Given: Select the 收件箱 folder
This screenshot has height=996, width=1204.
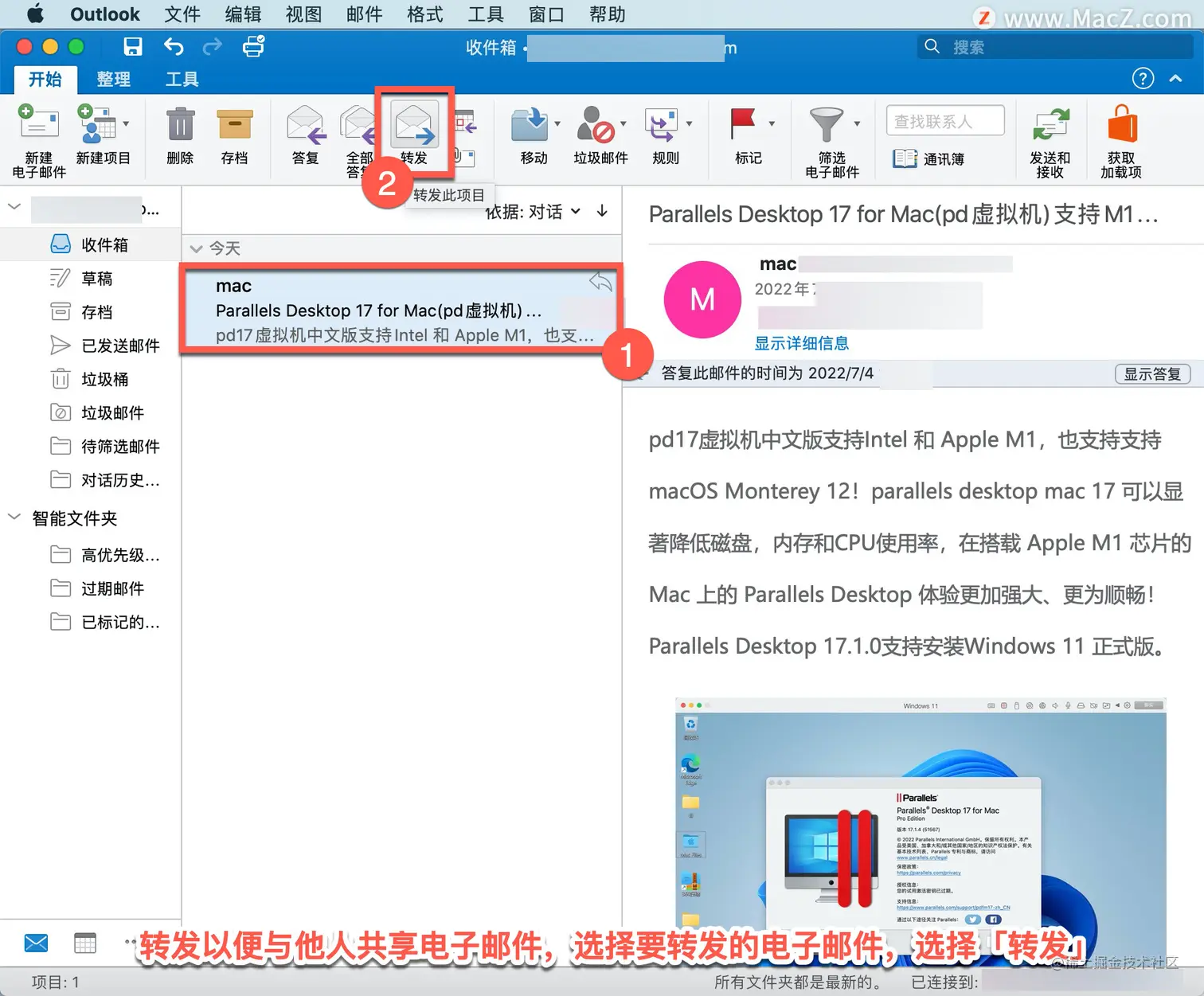Looking at the screenshot, I should [x=90, y=244].
